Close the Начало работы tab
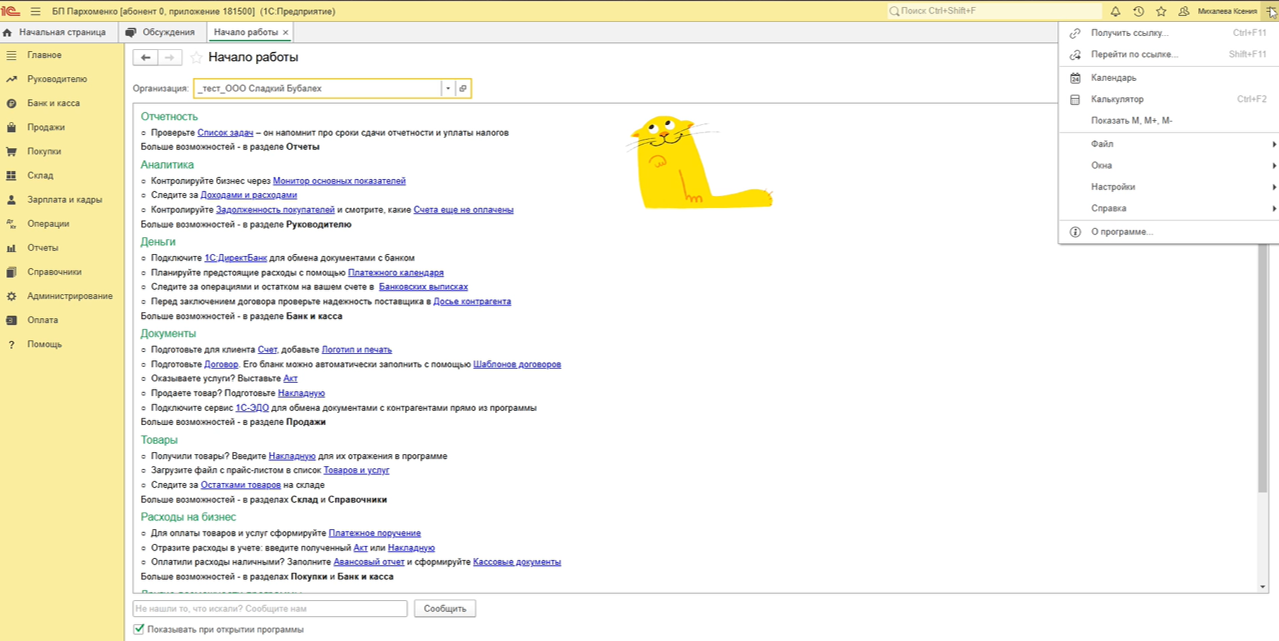The width and height of the screenshot is (1279, 641). pos(285,32)
